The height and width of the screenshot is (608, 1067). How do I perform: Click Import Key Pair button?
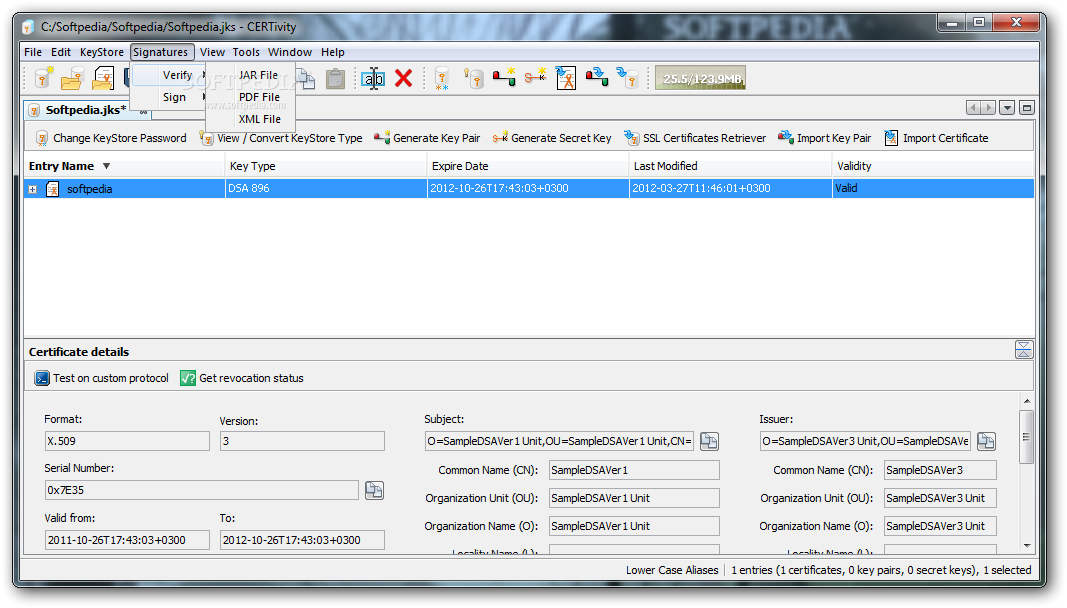click(824, 138)
